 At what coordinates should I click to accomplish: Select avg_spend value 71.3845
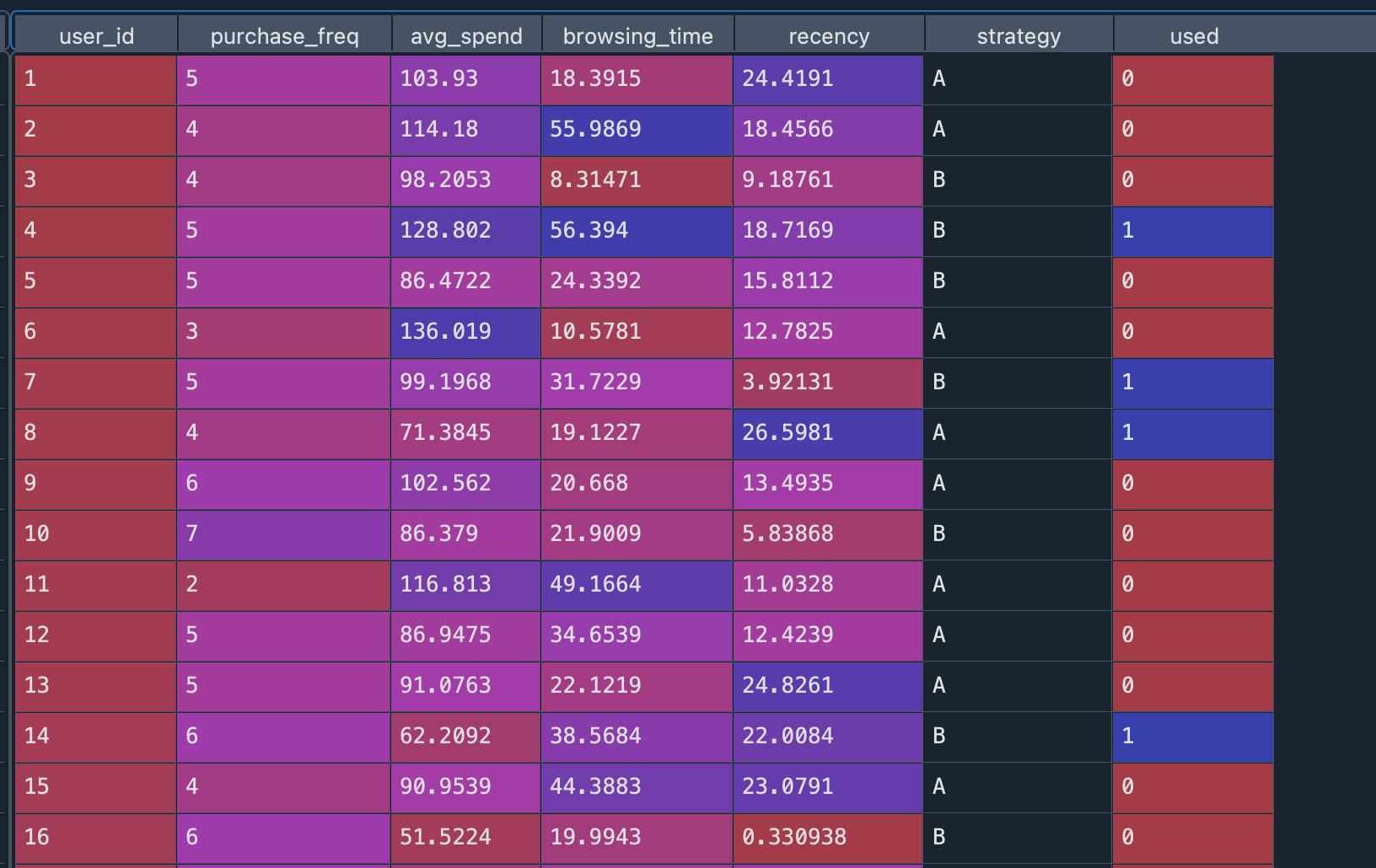(x=465, y=434)
